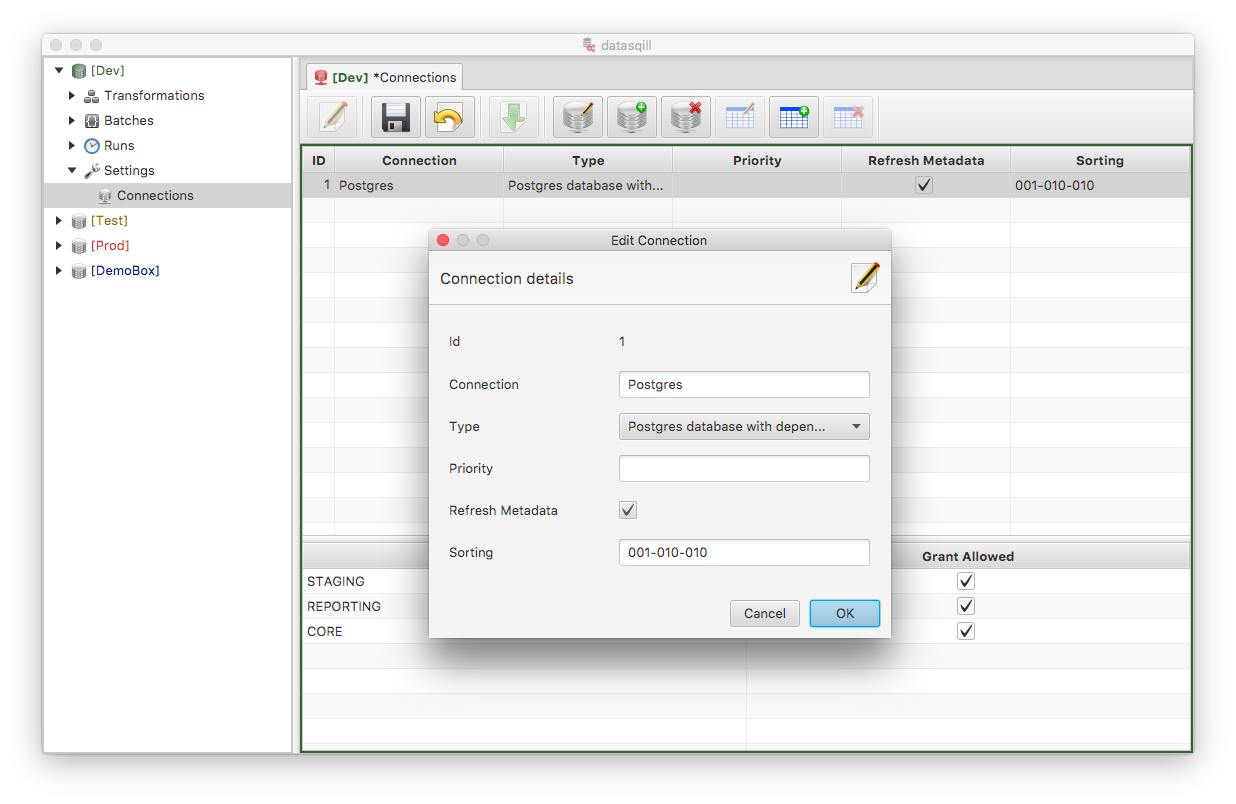Switch to the [Dev] Connections tab
1236x804 pixels.
pos(385,78)
